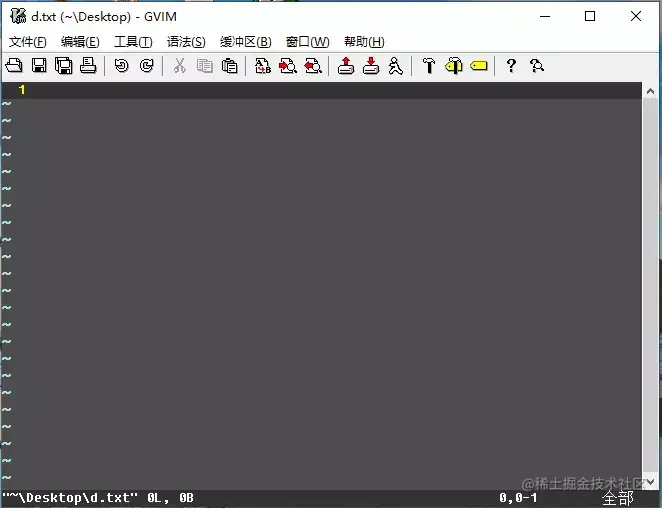Open the 文件(F) menu
The width and height of the screenshot is (662, 508).
point(28,42)
